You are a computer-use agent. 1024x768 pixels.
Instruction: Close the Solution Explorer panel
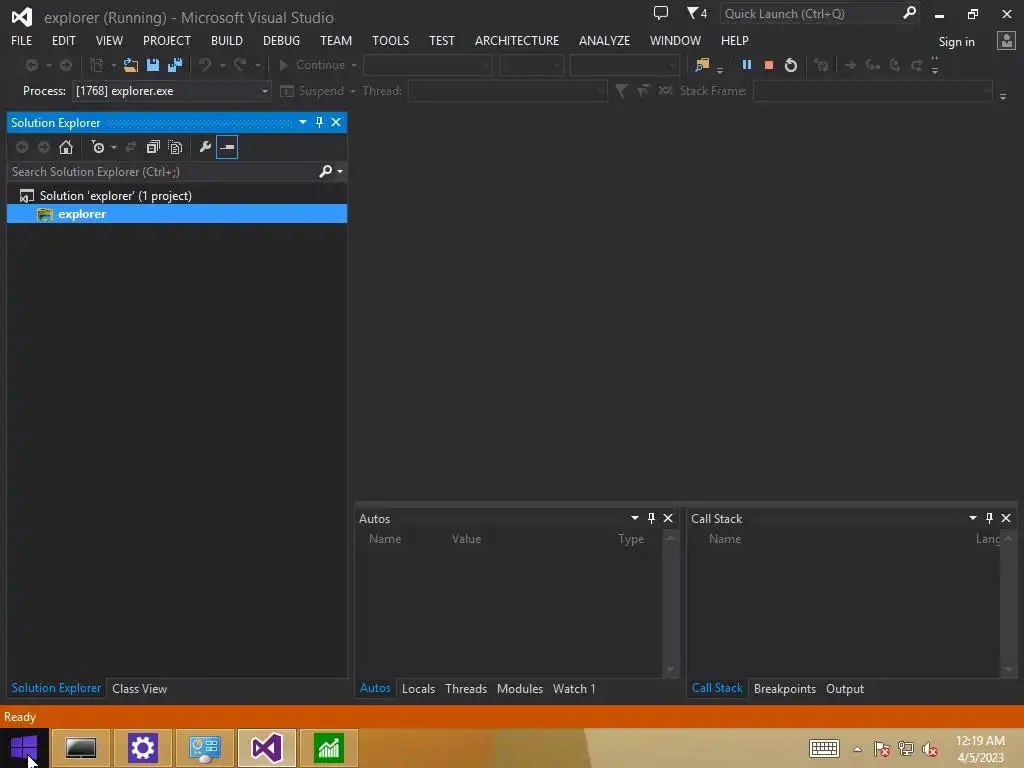pyautogui.click(x=336, y=122)
